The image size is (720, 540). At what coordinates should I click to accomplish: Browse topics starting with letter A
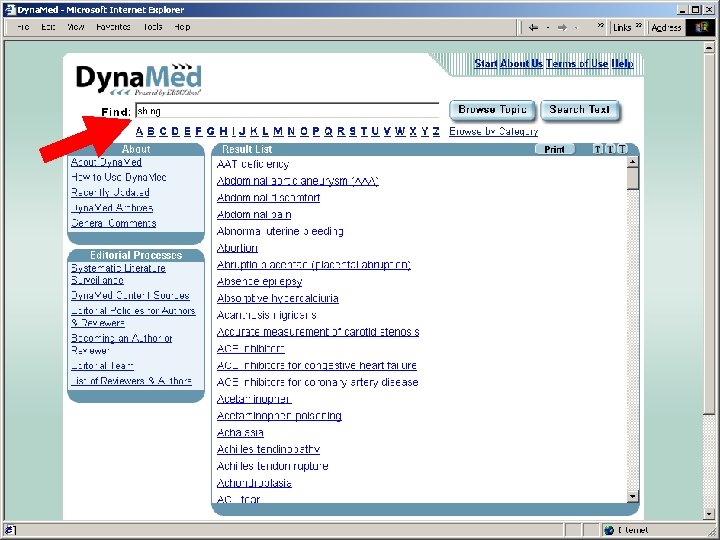(x=139, y=132)
